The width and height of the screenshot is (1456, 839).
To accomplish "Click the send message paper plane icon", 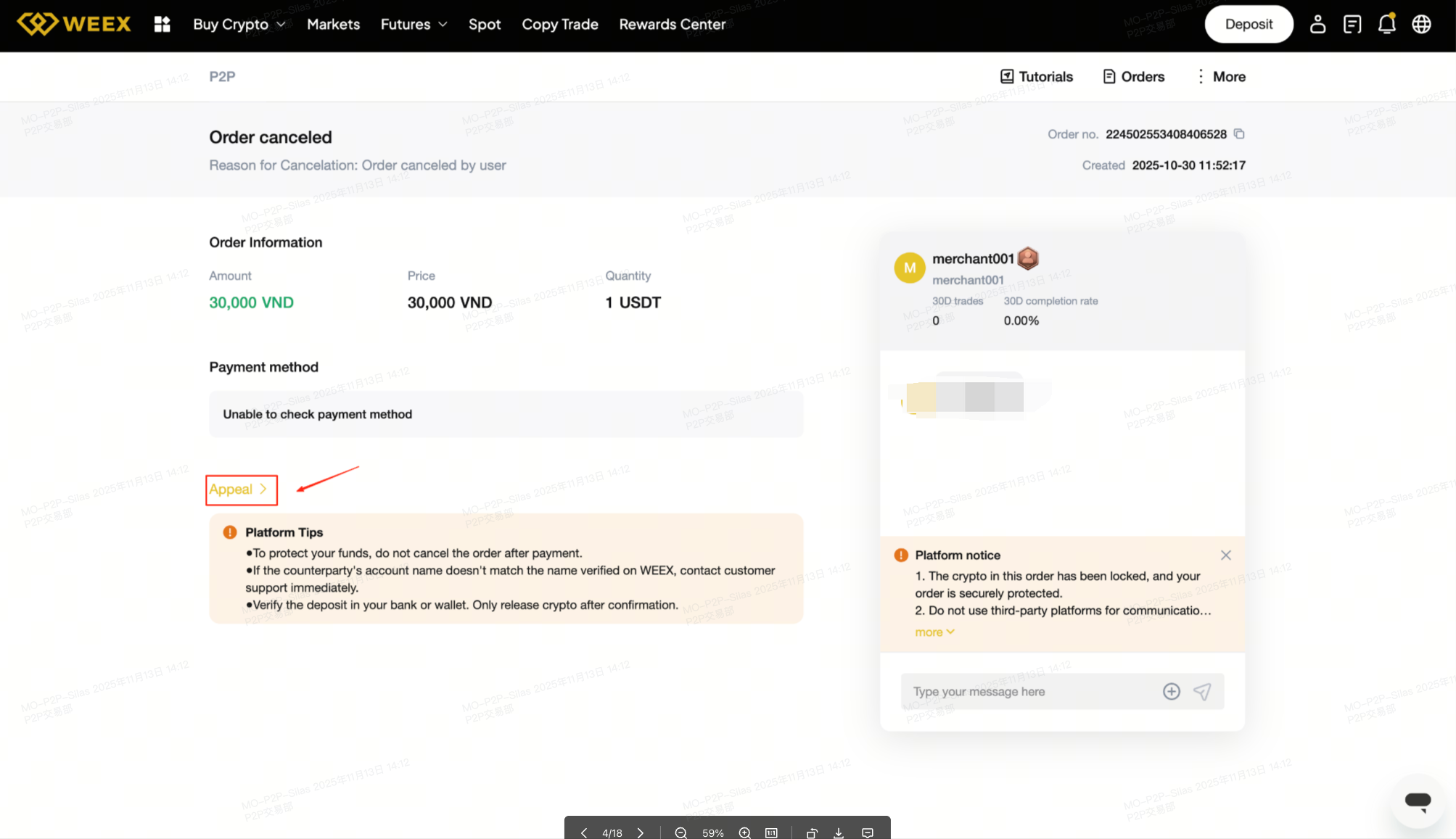I will (1202, 691).
